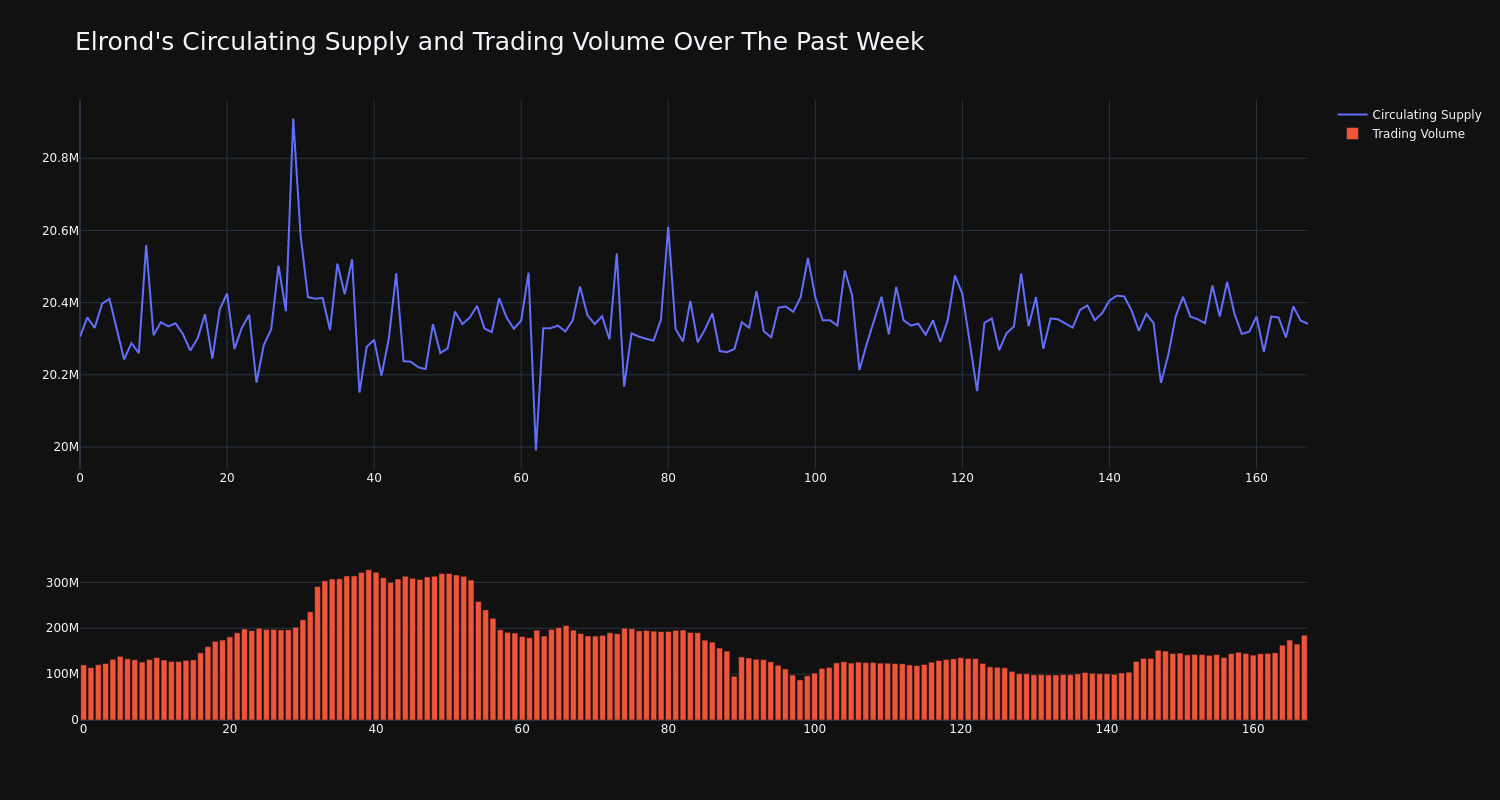
Task: Click the 200M volume axis label
Action: (x=62, y=628)
